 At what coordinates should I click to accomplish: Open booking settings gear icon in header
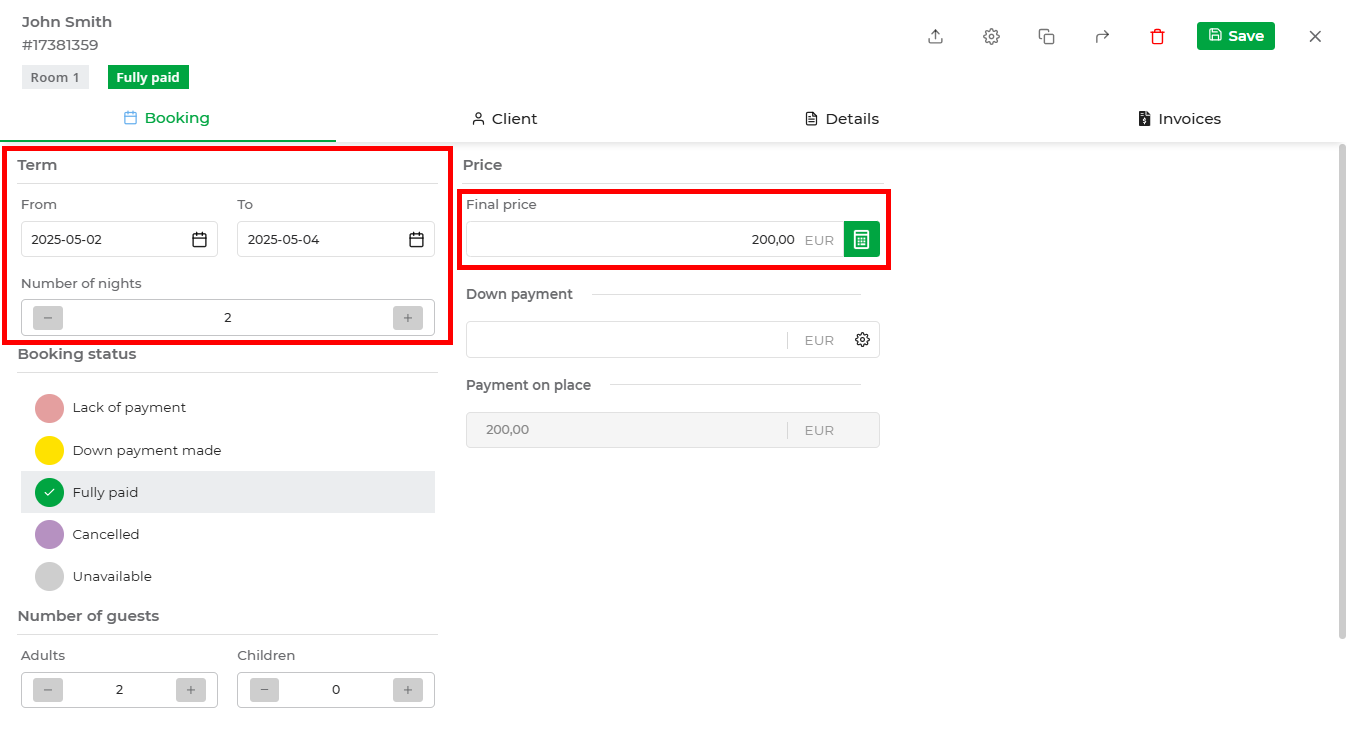pos(991,36)
